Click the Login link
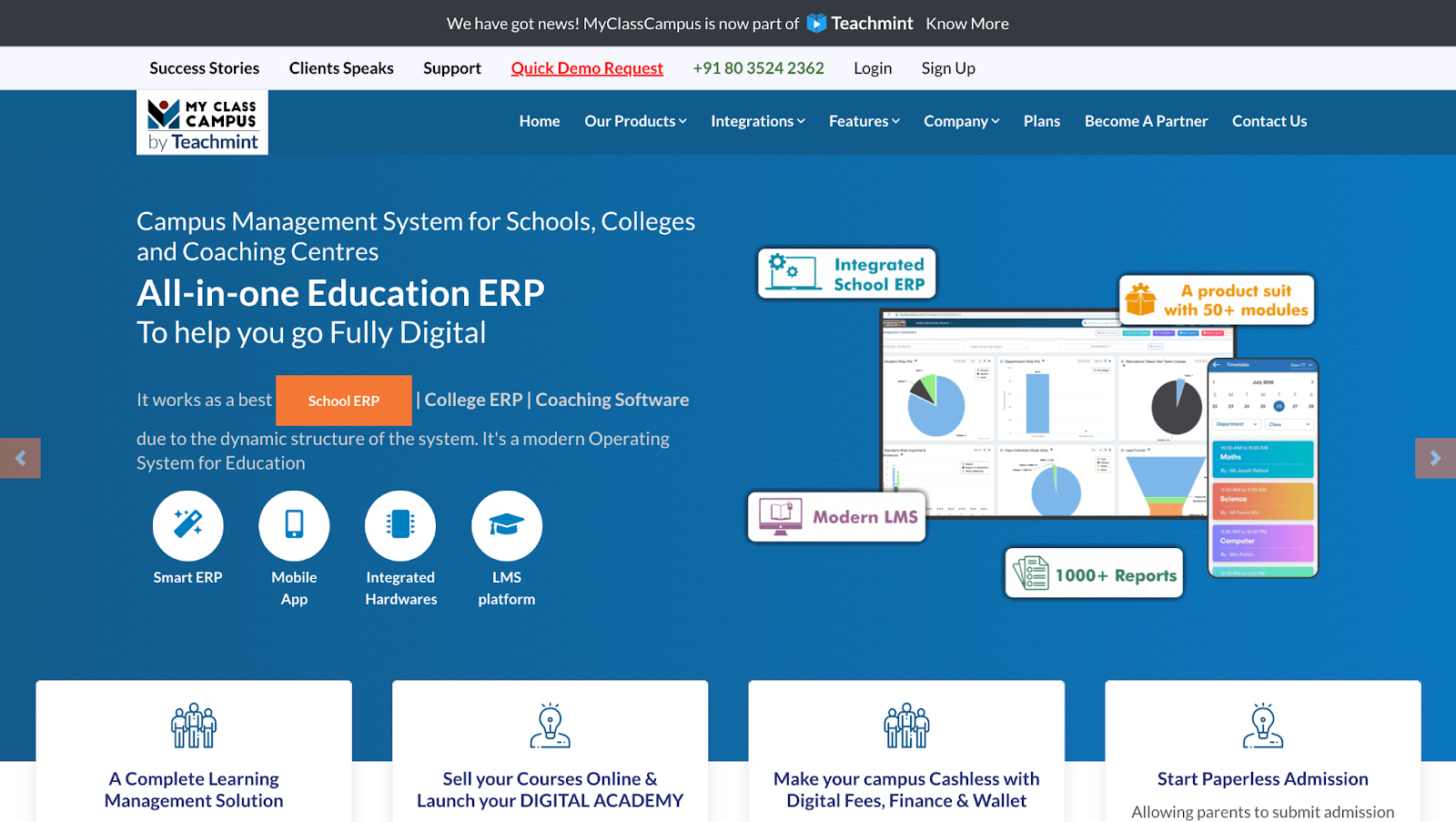 coord(873,68)
